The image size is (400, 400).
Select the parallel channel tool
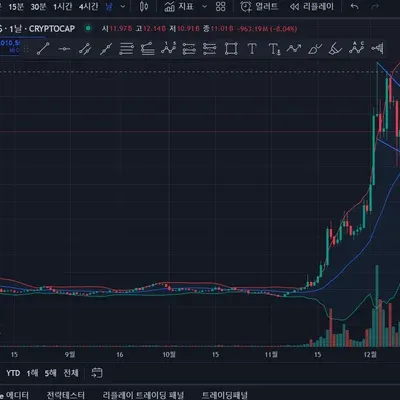tap(85, 49)
